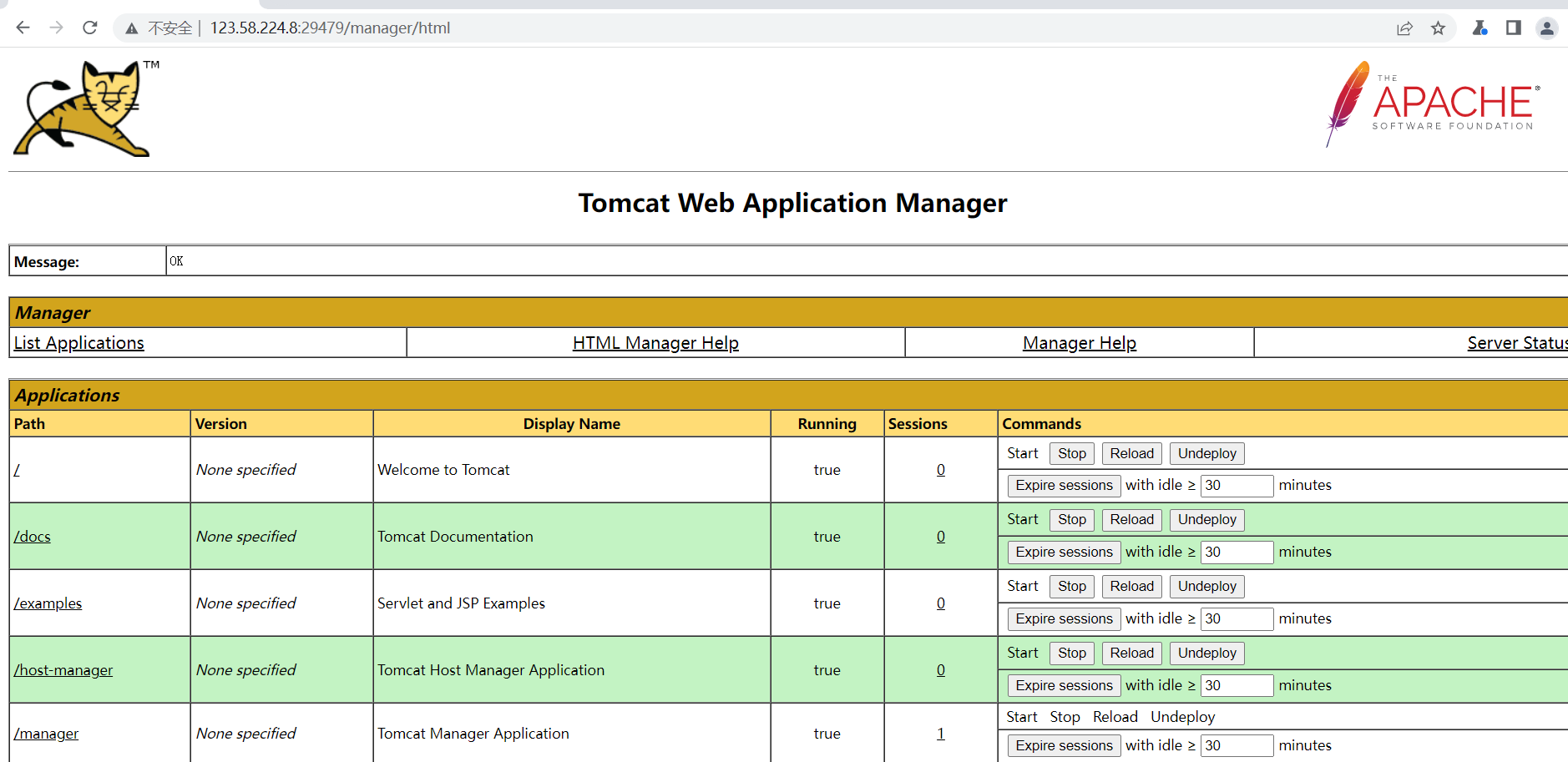
Task: Open the HTML Manager Help link
Action: (655, 343)
